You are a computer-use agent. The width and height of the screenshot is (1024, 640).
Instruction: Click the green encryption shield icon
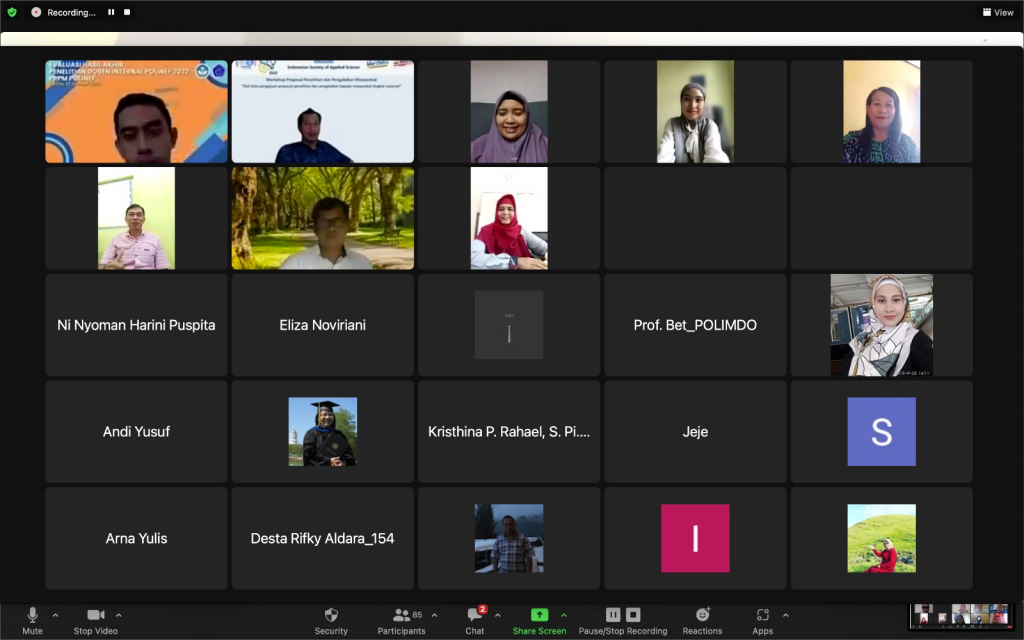point(12,12)
